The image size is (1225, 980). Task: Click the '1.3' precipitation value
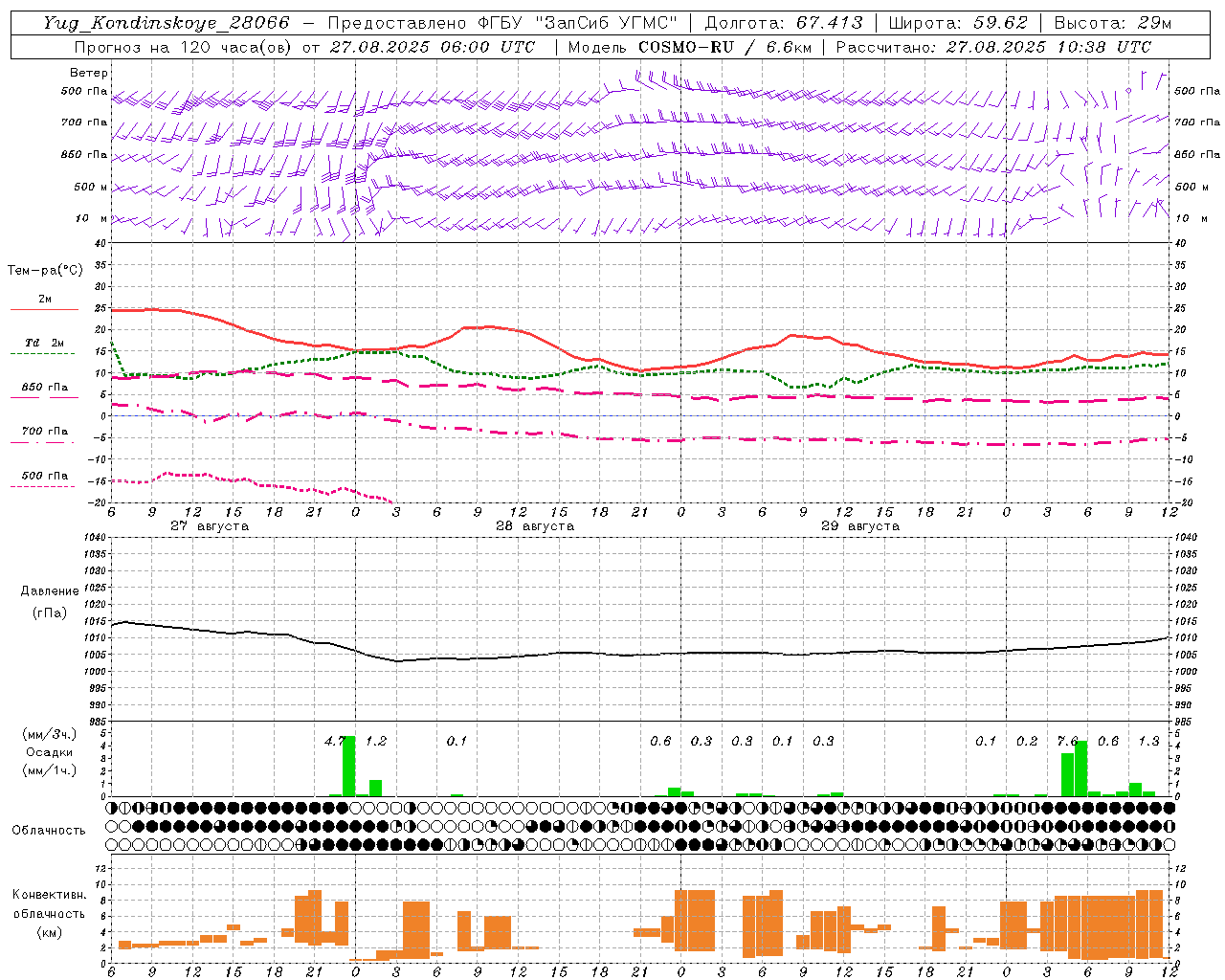[x=1148, y=741]
